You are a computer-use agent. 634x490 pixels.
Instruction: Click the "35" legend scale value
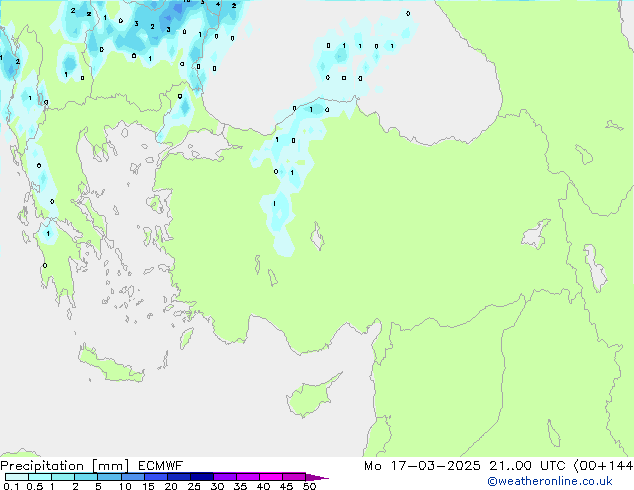pyautogui.click(x=240, y=486)
